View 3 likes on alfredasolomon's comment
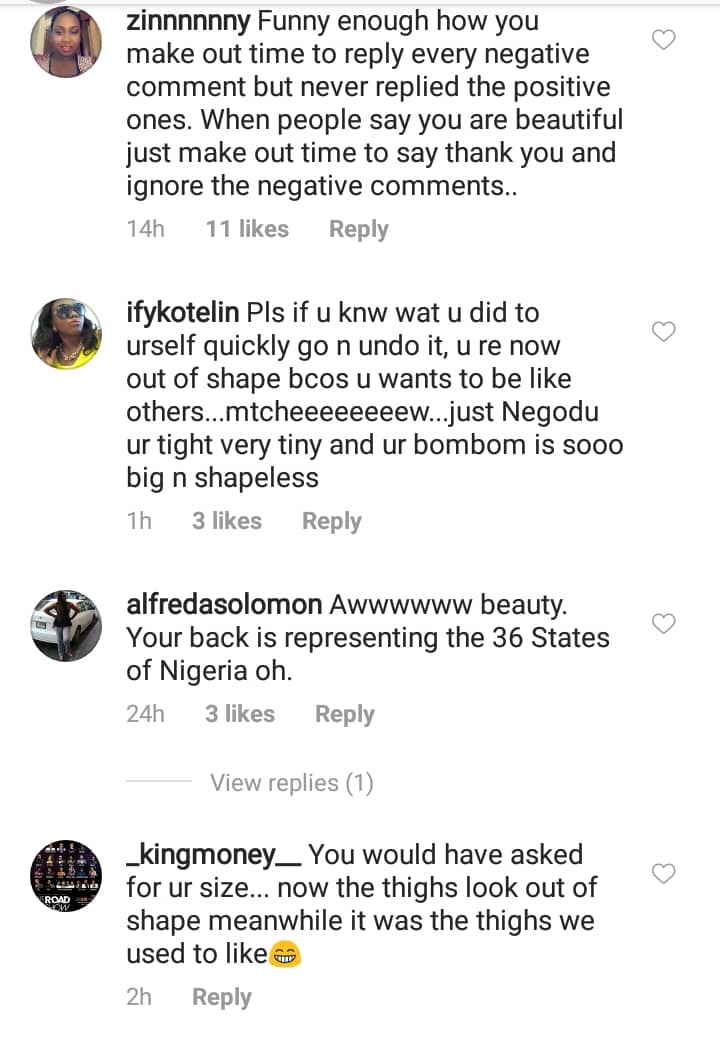The height and width of the screenshot is (1037, 720). [x=240, y=714]
